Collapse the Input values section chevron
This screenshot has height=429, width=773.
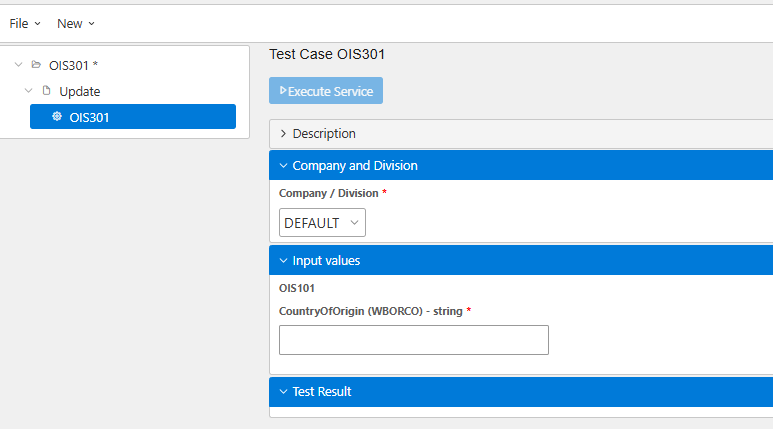coord(283,261)
